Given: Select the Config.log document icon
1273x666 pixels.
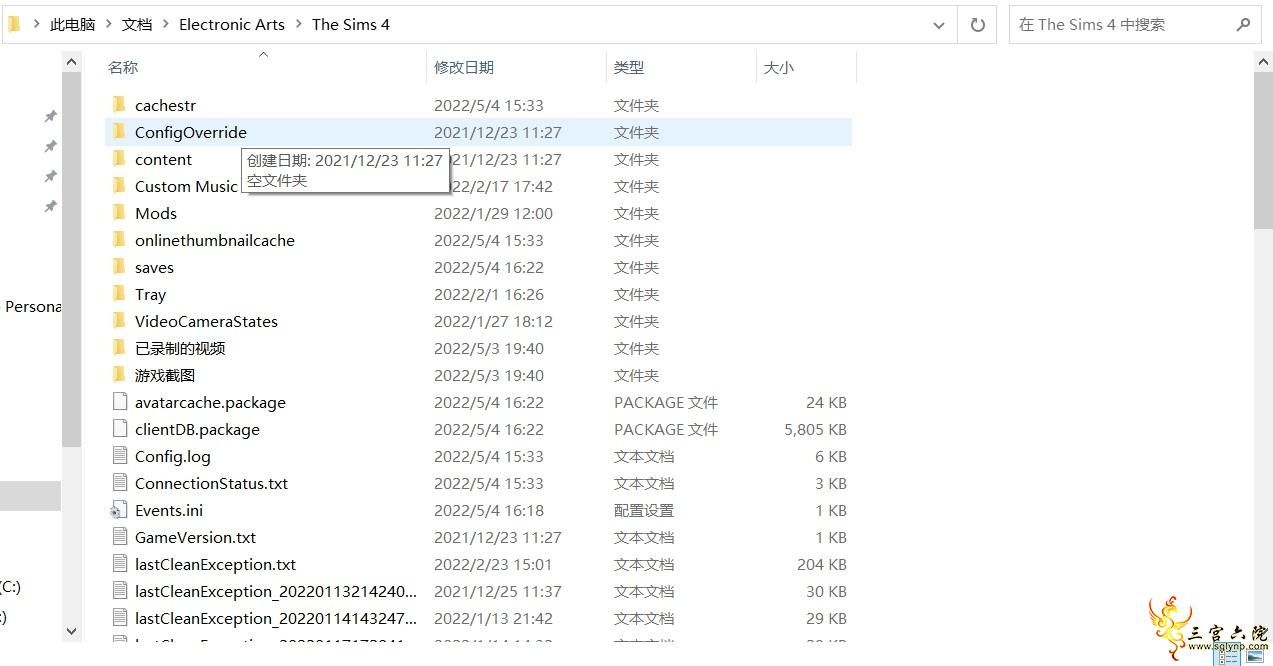Looking at the screenshot, I should click(x=120, y=456).
